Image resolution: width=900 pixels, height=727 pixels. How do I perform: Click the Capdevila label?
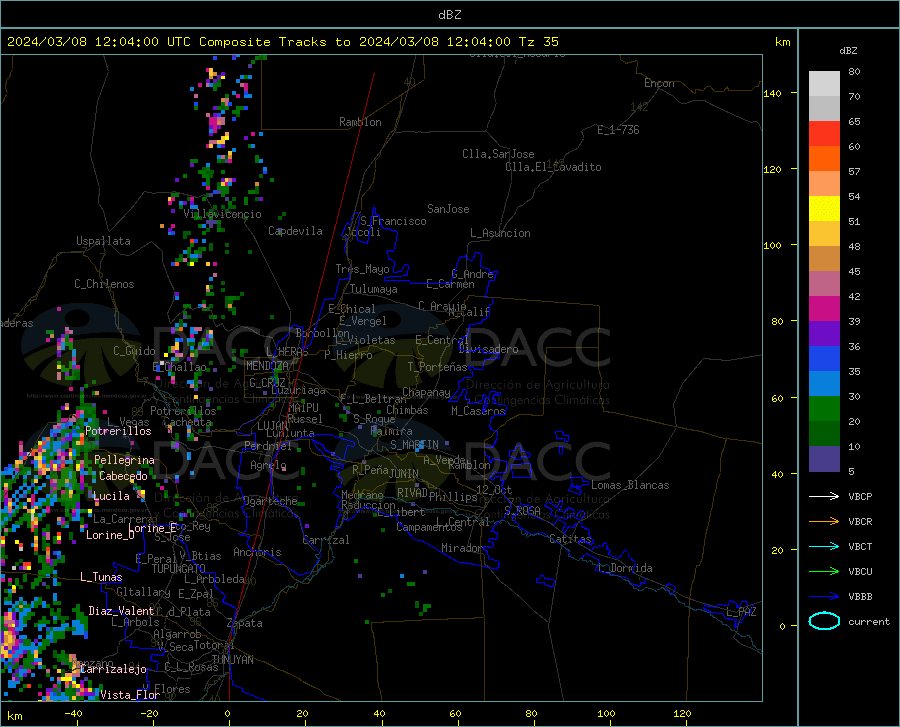click(295, 231)
